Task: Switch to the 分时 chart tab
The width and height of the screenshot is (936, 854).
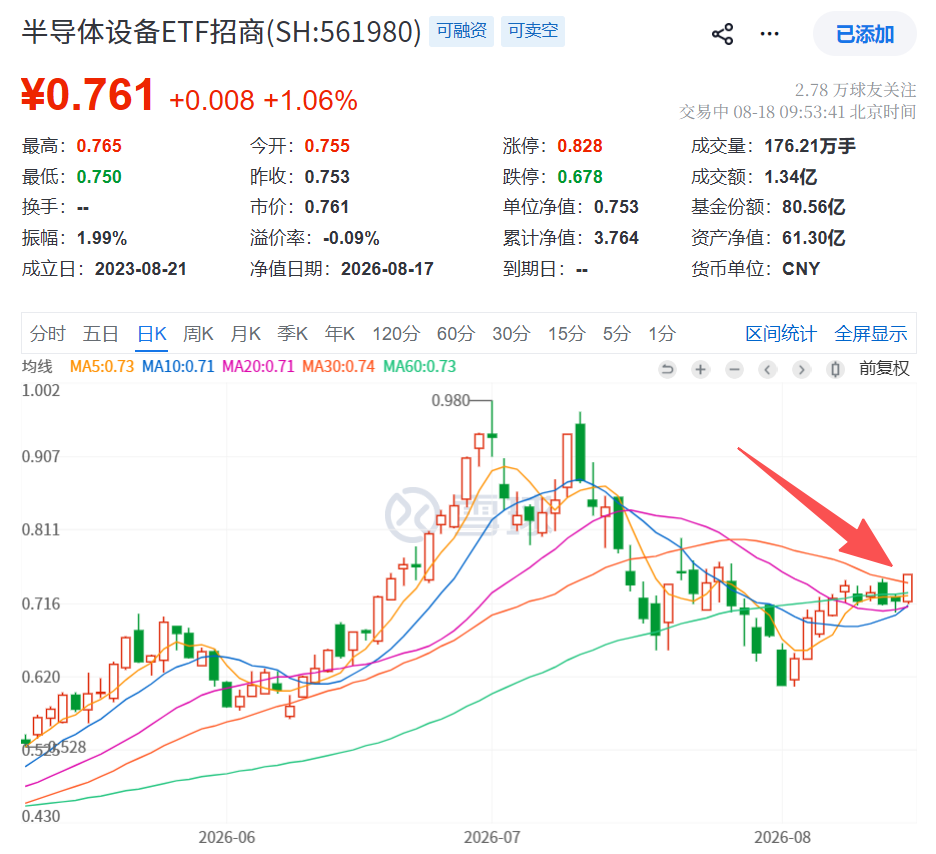Action: click(x=47, y=334)
